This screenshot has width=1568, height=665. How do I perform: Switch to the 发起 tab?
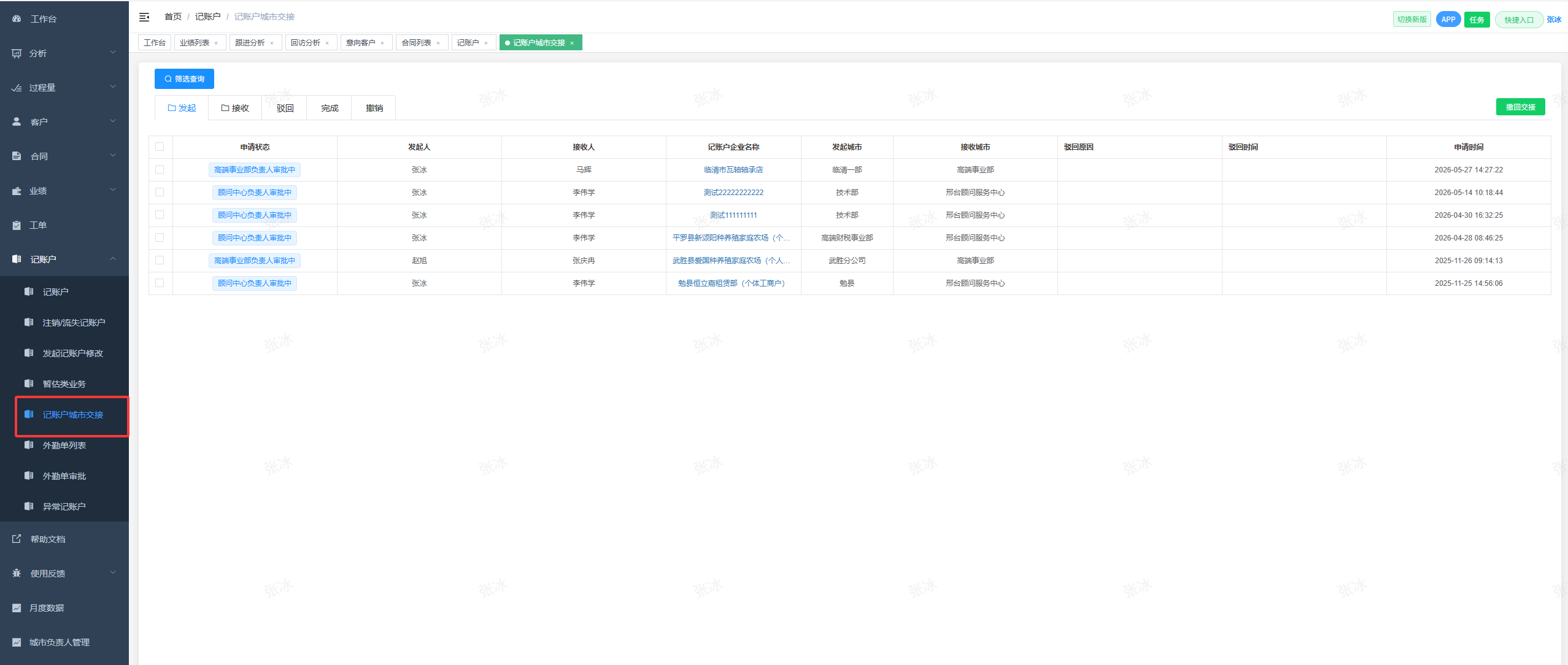tap(182, 108)
